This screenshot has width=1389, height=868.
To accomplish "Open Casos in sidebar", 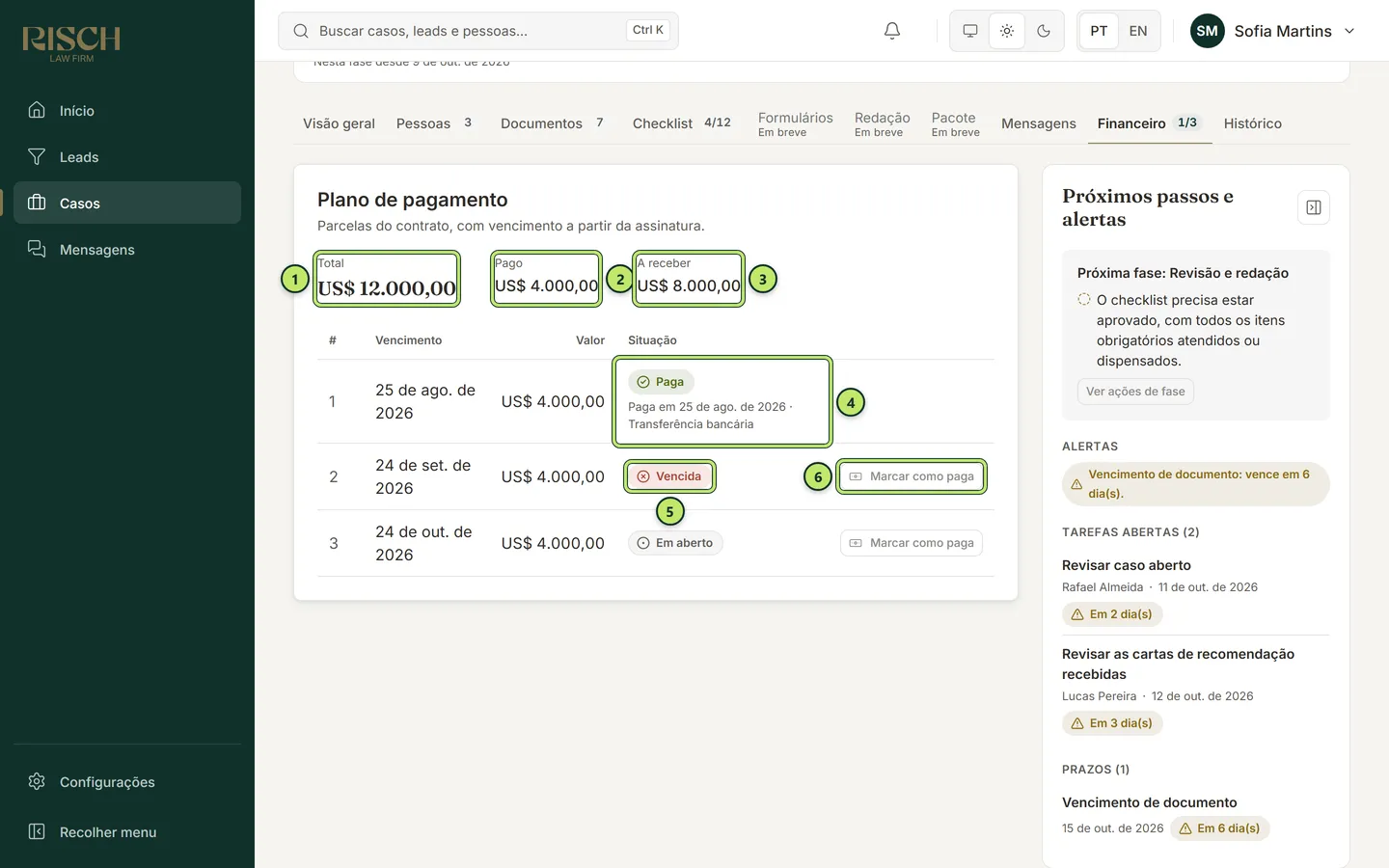I will pos(127,203).
